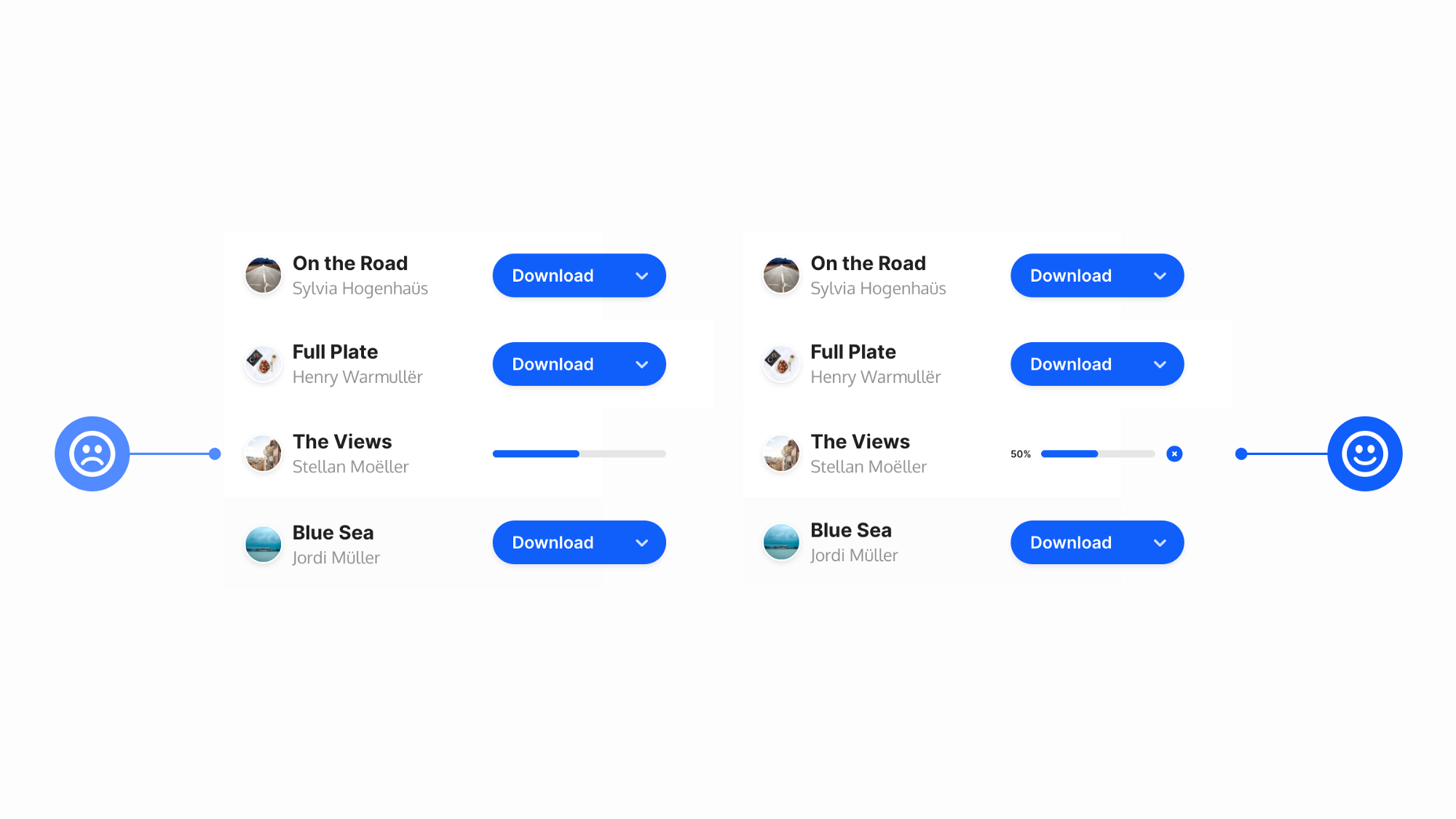The width and height of the screenshot is (1456, 819).
Task: Click the Full Plate thumbnail on the right side
Action: click(x=781, y=364)
